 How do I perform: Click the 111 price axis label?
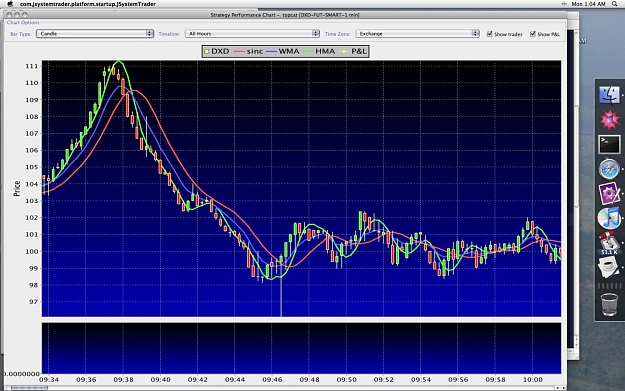(x=31, y=66)
